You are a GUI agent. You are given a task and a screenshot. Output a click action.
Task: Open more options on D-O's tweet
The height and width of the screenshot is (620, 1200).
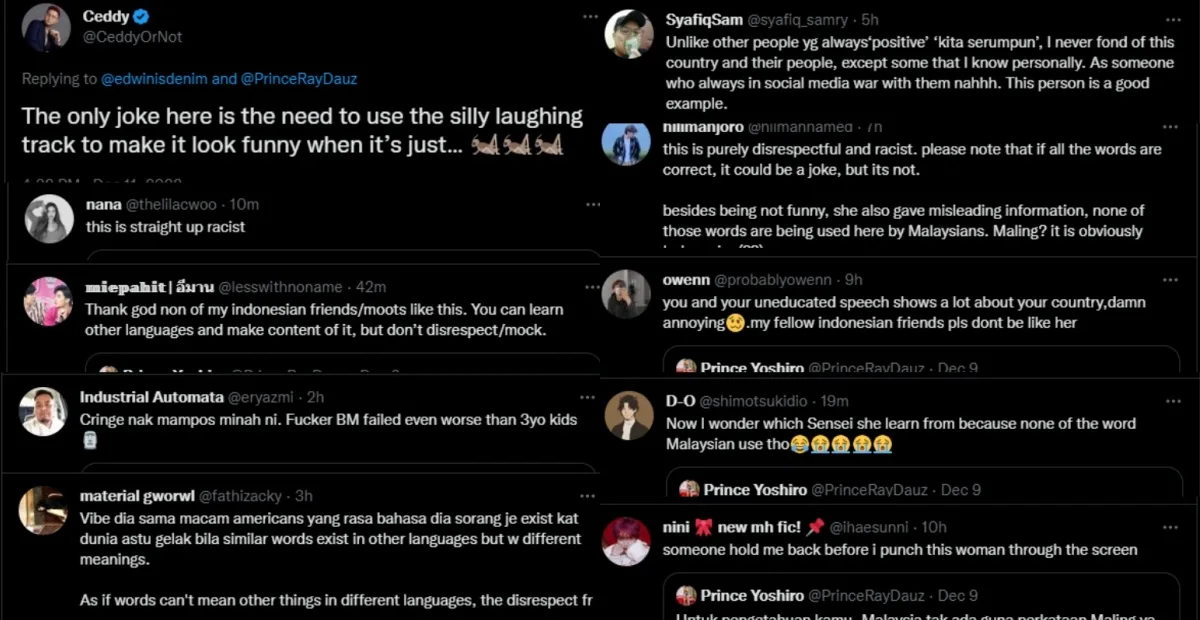click(x=1171, y=401)
